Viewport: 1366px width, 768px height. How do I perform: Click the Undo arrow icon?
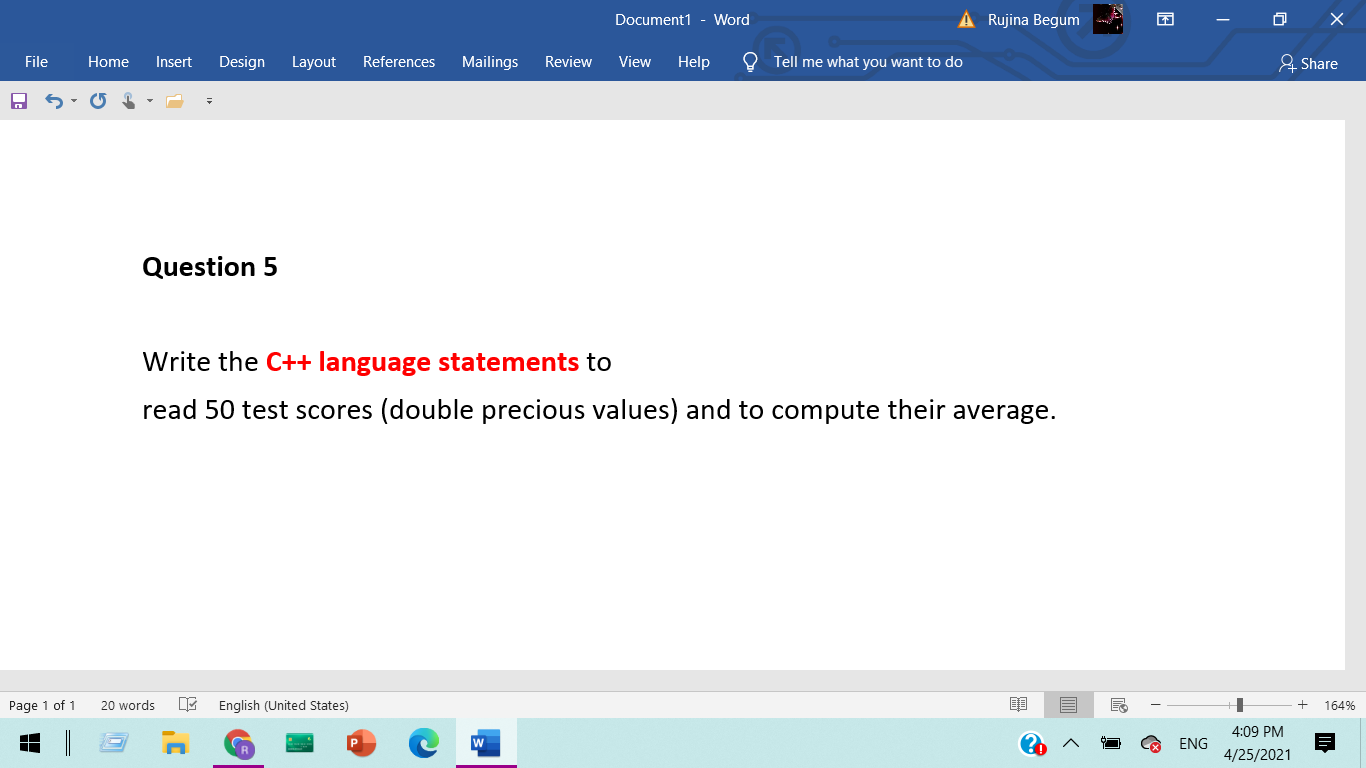[53, 100]
